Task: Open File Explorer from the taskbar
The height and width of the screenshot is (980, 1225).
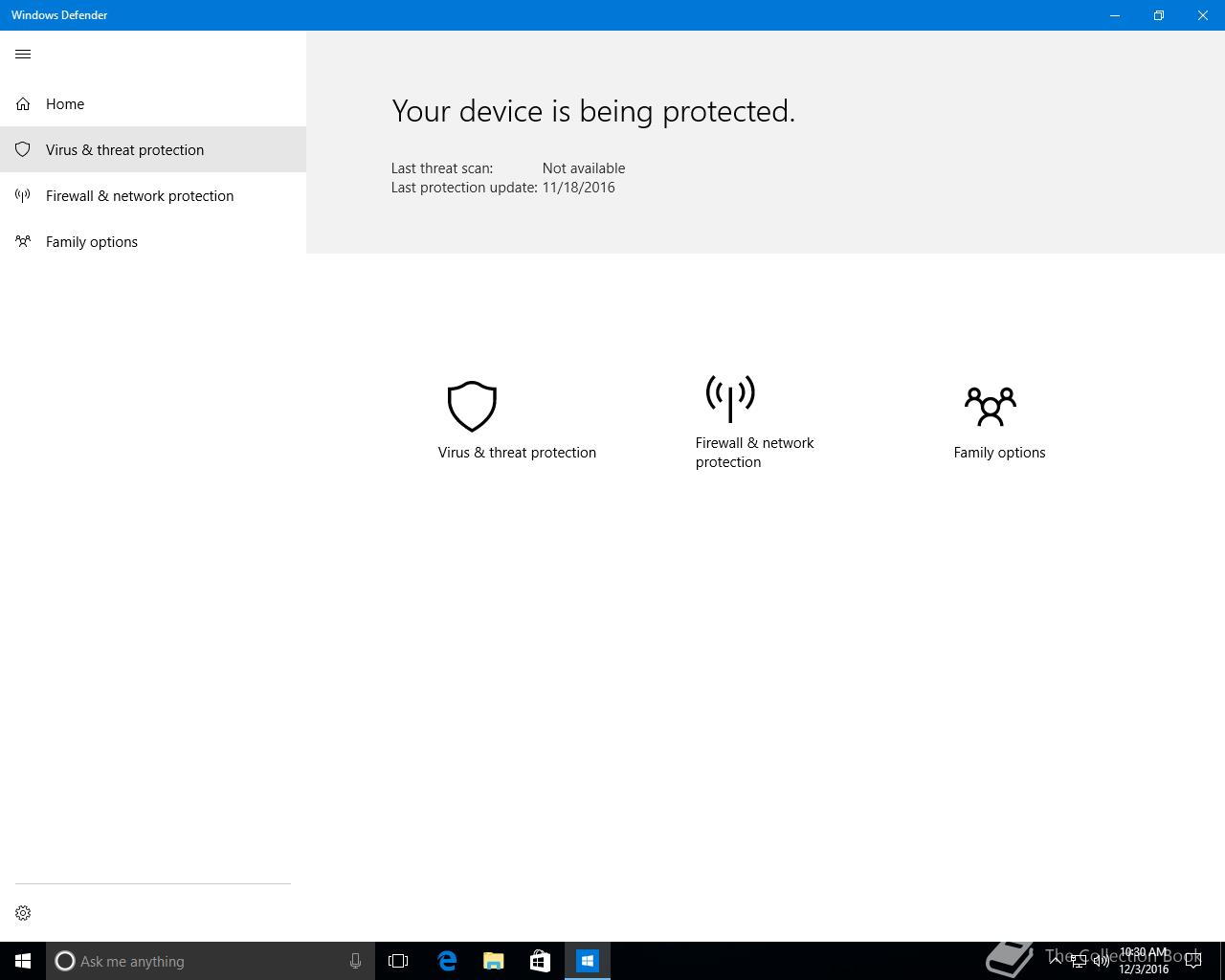Action: tap(494, 961)
